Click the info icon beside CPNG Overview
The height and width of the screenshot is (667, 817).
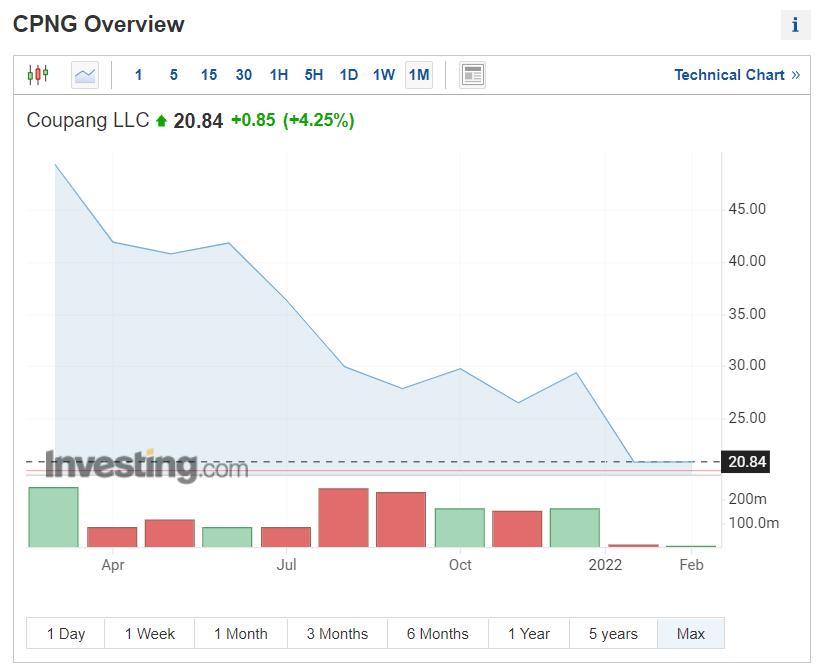795,24
